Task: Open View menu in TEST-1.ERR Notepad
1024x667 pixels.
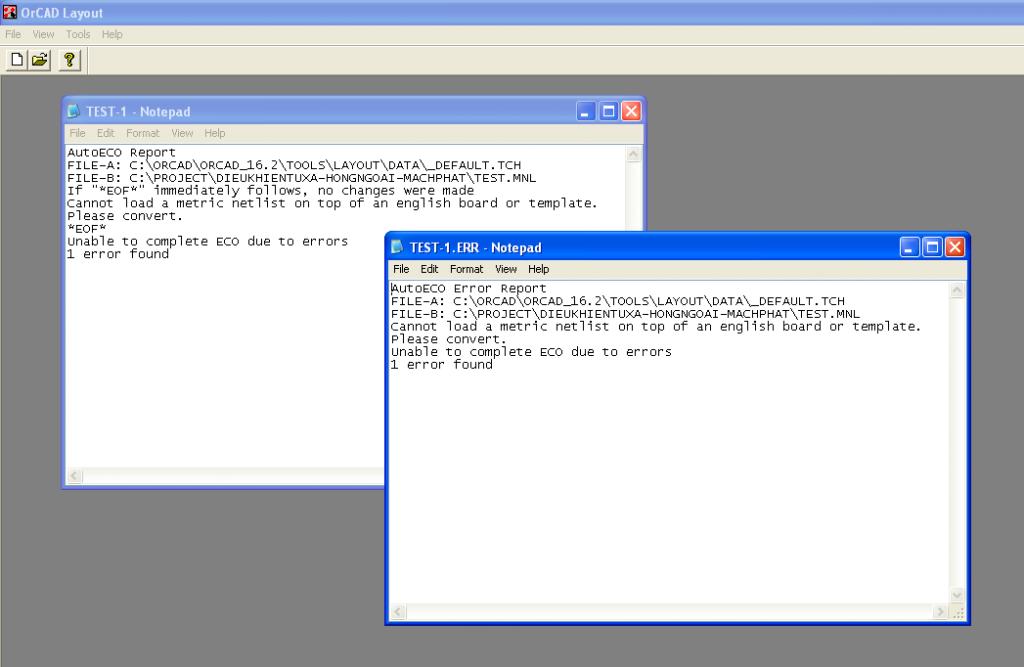Action: 505,269
